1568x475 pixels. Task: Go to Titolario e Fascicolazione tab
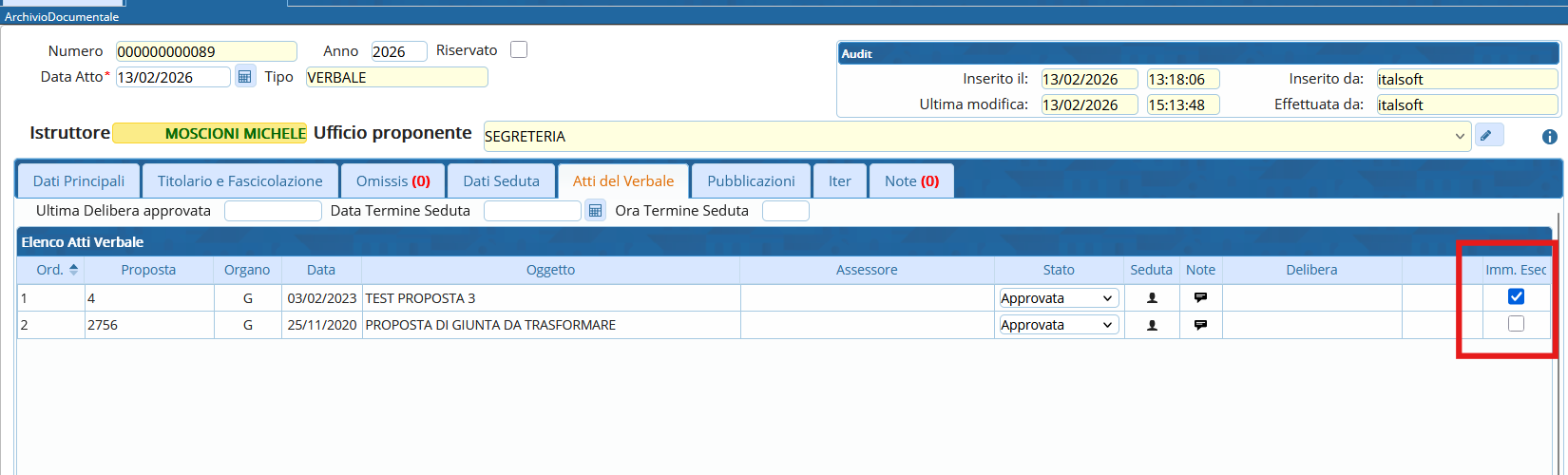[x=239, y=181]
